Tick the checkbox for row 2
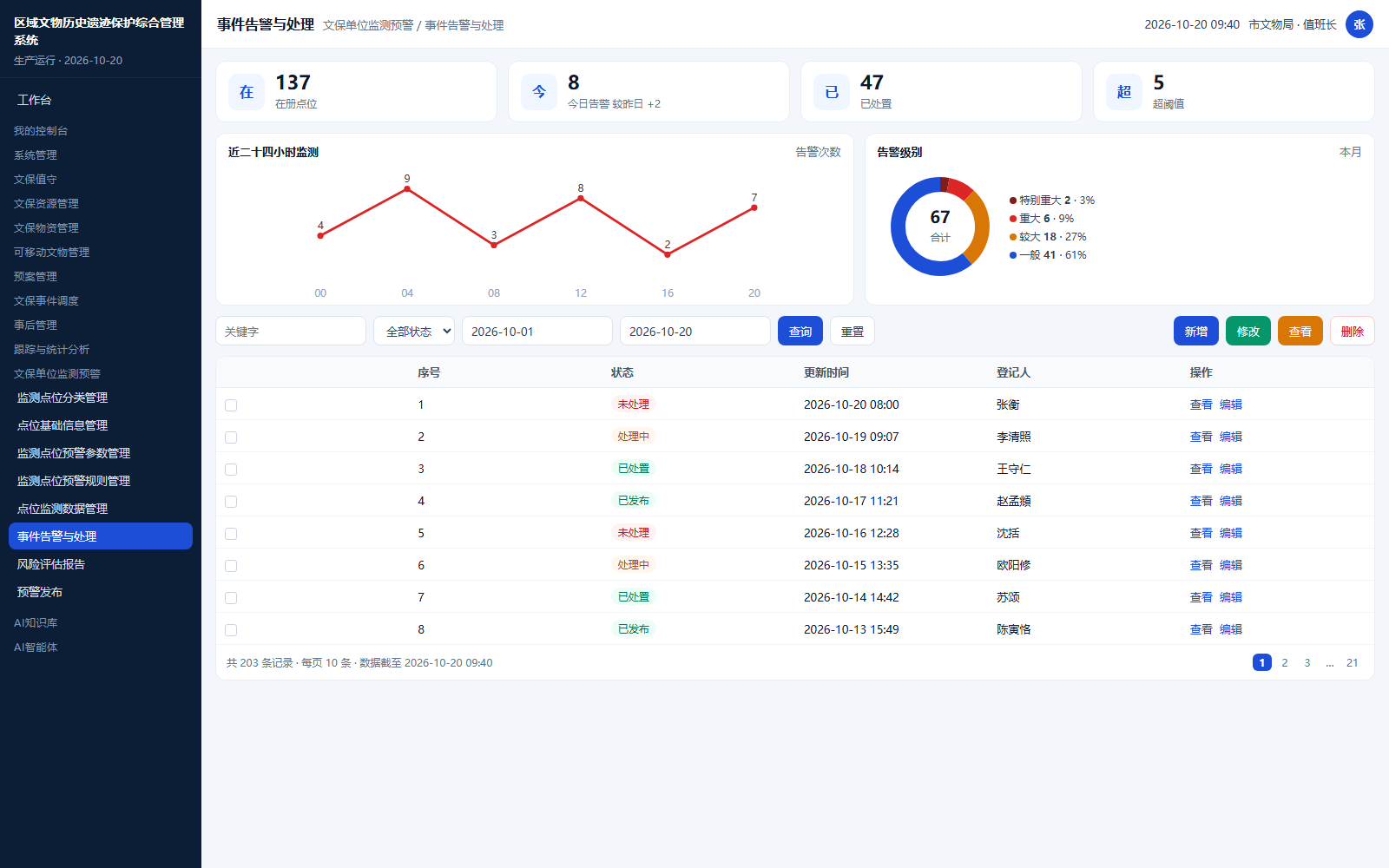Screen dimensions: 1389x868 point(231,437)
